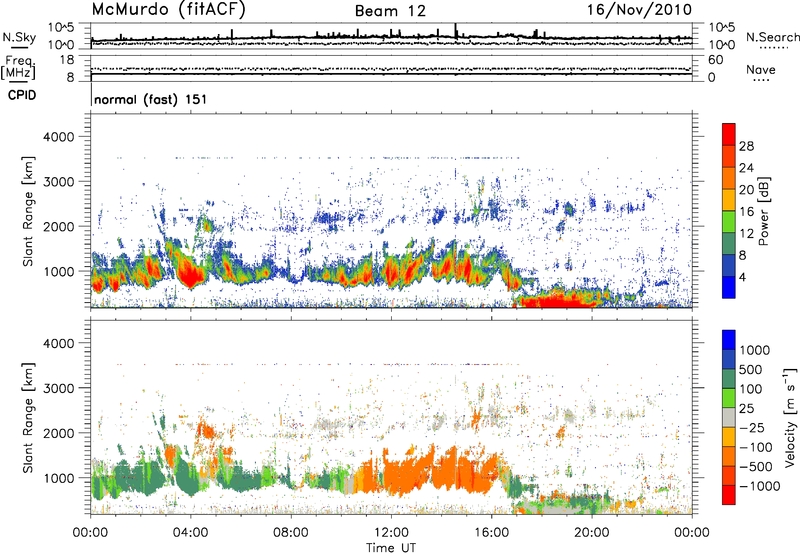Click the '24' Power colorbar tick label
Screen dimensions: 800x554
[746, 168]
